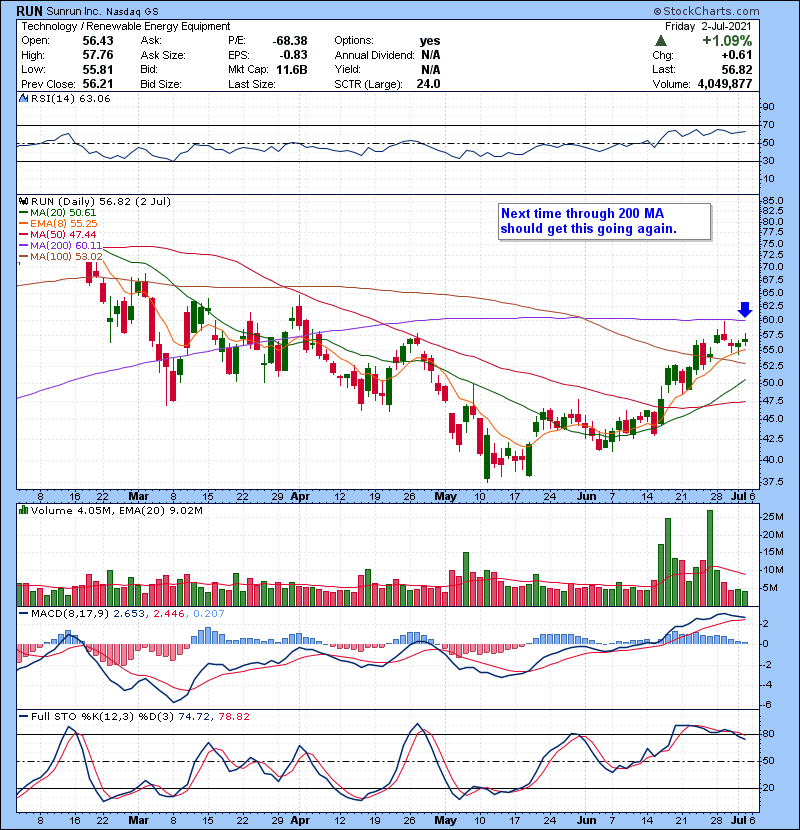The width and height of the screenshot is (800, 830).
Task: Click the Mkt Cap value 11.6B
Action: click(292, 69)
